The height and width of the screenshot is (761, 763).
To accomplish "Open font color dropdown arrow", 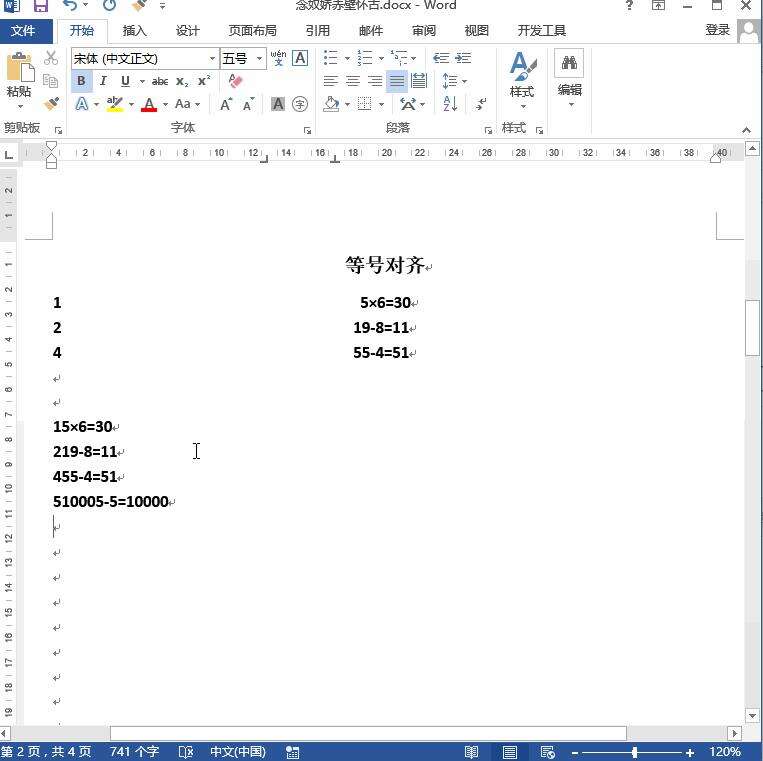I will (165, 104).
